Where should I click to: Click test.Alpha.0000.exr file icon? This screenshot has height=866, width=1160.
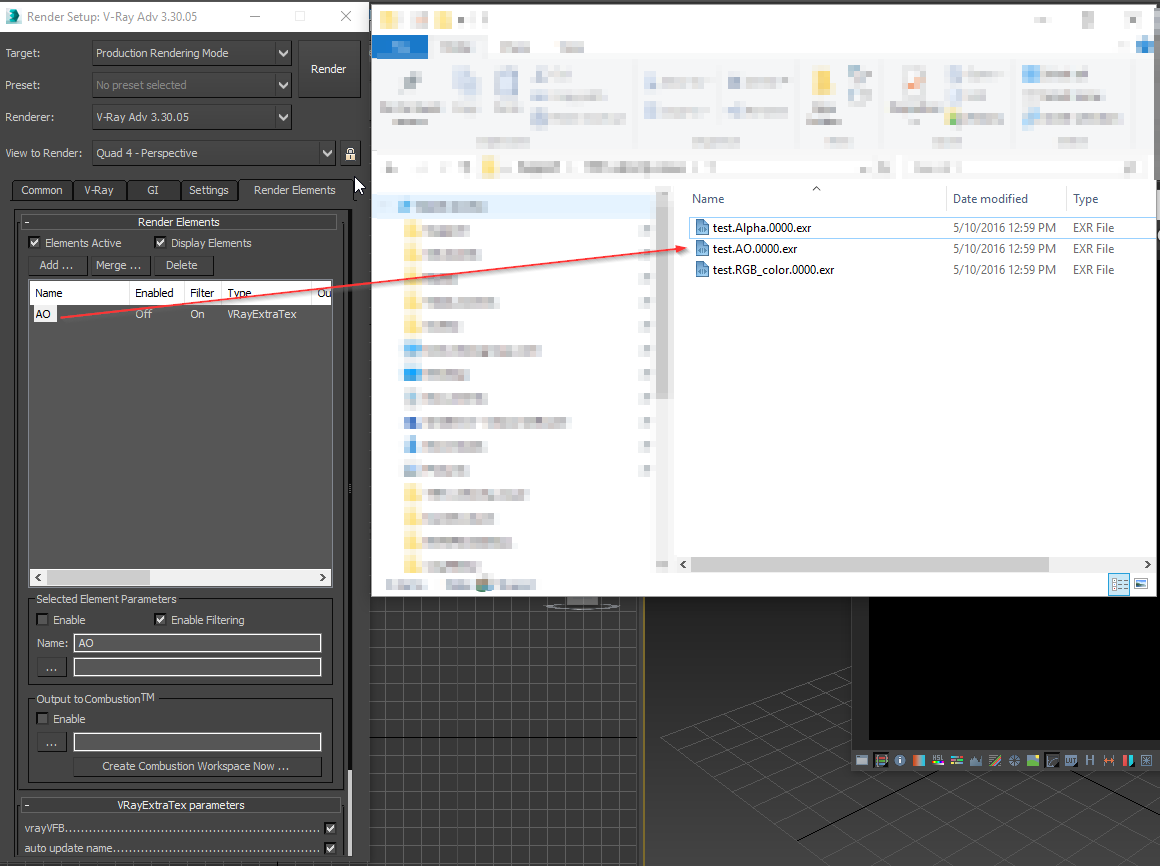pyautogui.click(x=702, y=228)
